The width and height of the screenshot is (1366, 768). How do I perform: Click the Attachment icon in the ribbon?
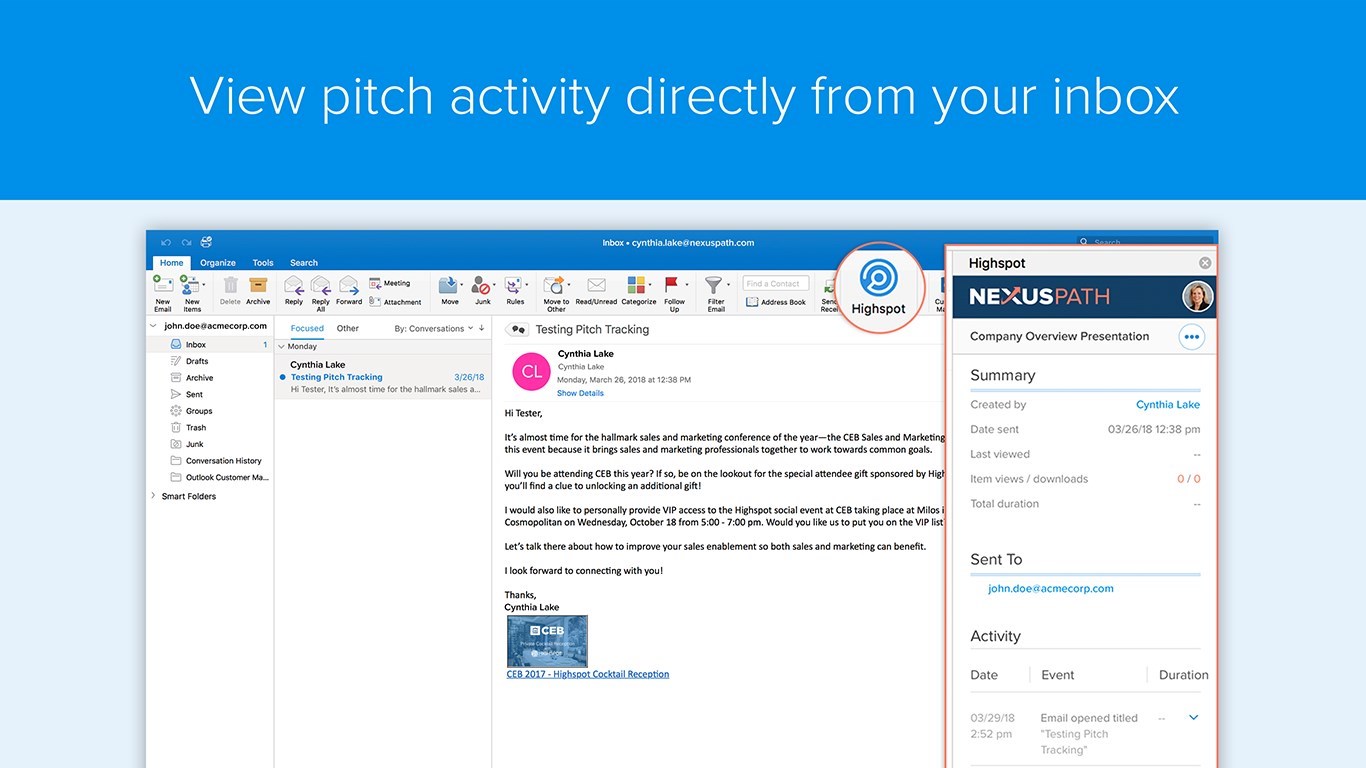coord(375,301)
